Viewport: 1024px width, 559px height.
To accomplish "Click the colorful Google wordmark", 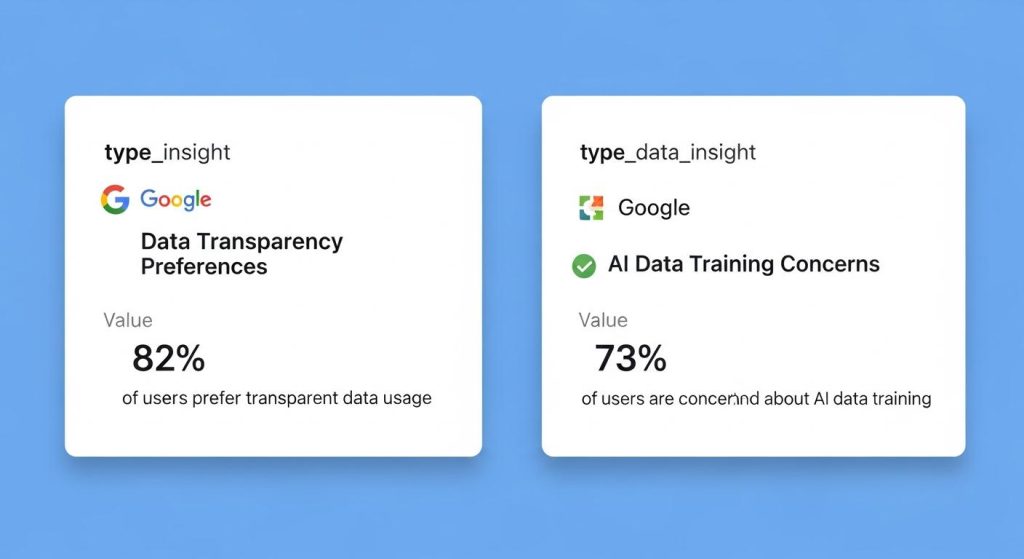I will [176, 200].
